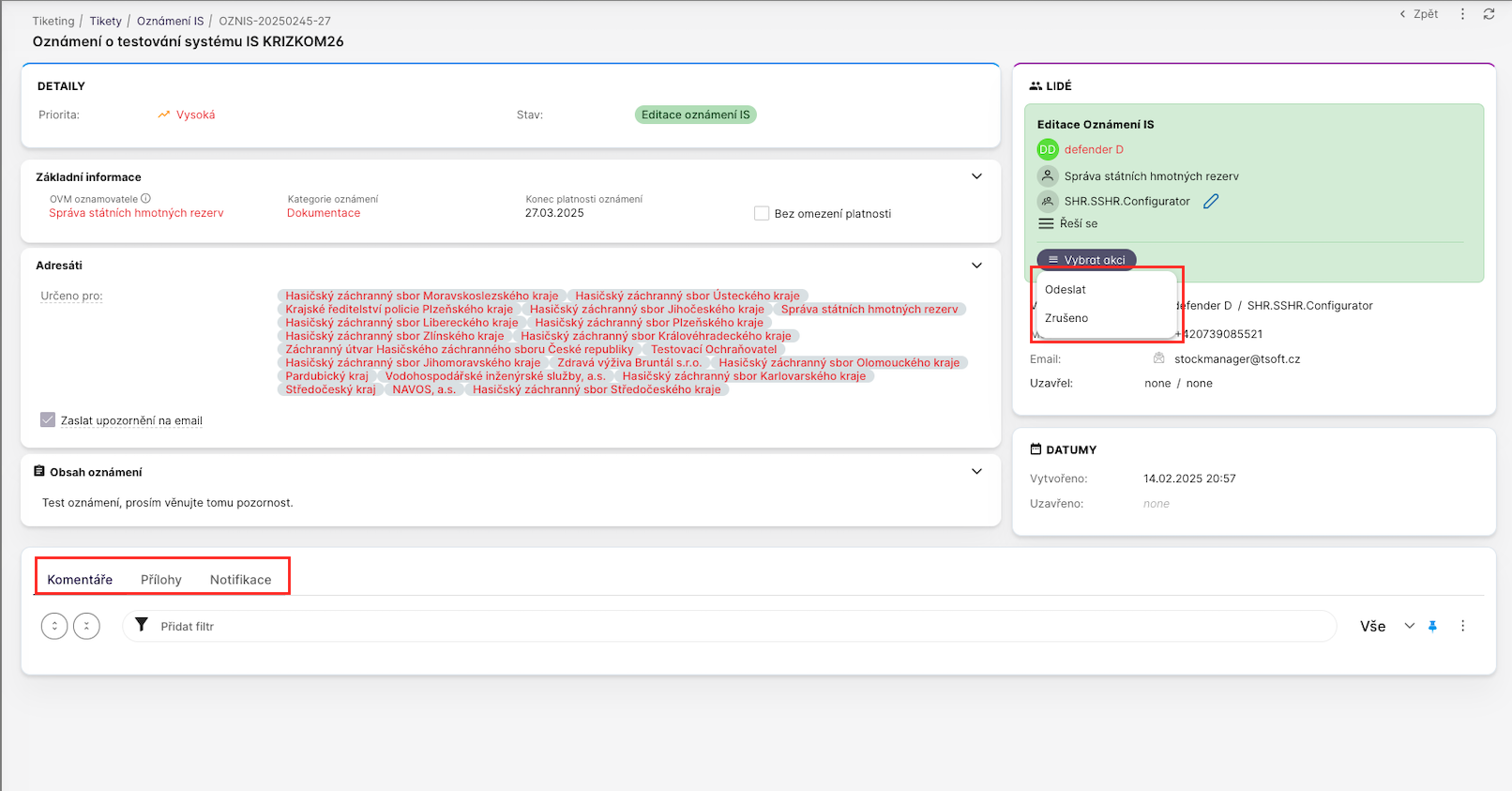The height and width of the screenshot is (791, 1512).
Task: Click the funnel filter icon
Action: 142,625
